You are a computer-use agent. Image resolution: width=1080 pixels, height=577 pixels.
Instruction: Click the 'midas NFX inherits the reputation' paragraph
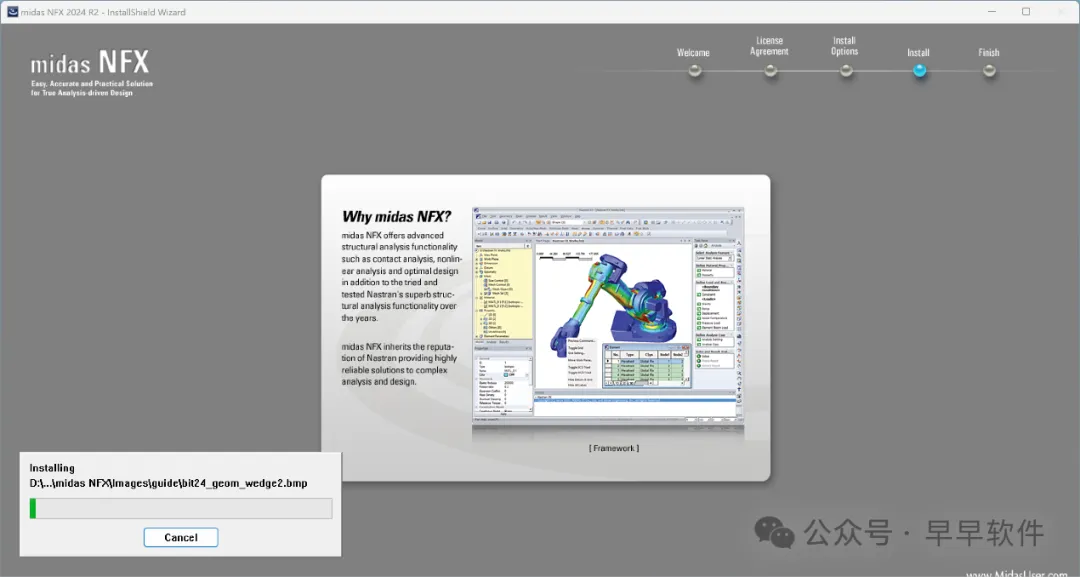pyautogui.click(x=399, y=364)
